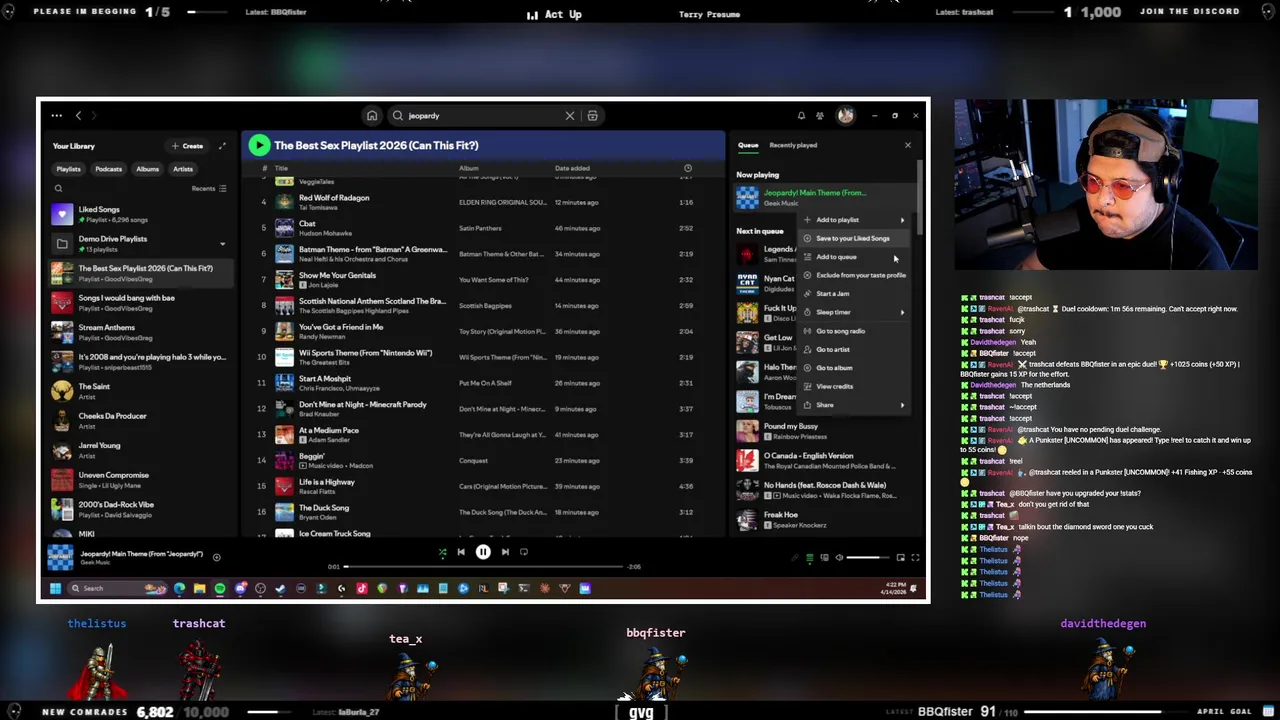Enter full screen mode

pyautogui.click(x=915, y=558)
